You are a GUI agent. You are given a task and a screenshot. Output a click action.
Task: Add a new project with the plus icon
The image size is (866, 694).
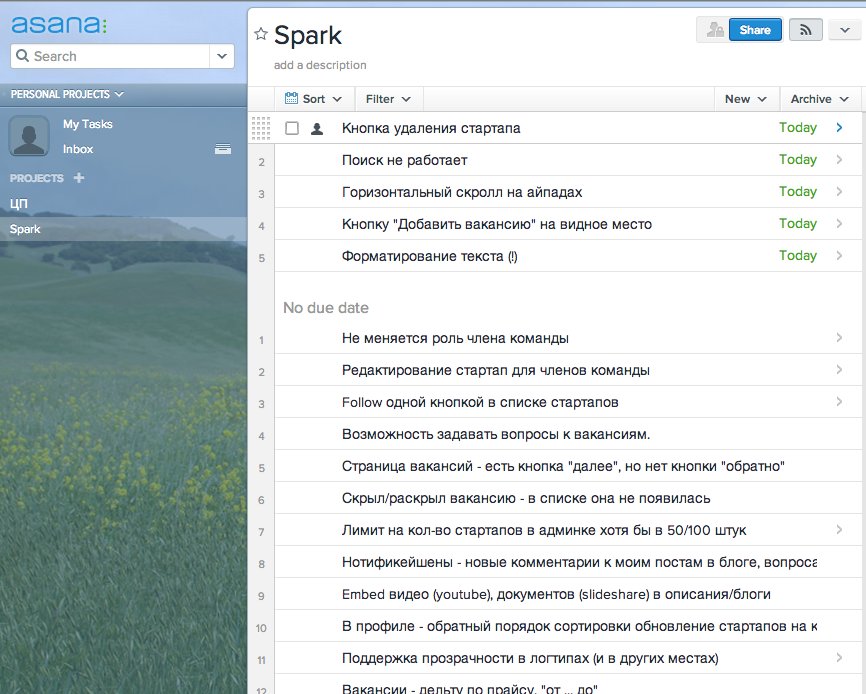click(79, 178)
